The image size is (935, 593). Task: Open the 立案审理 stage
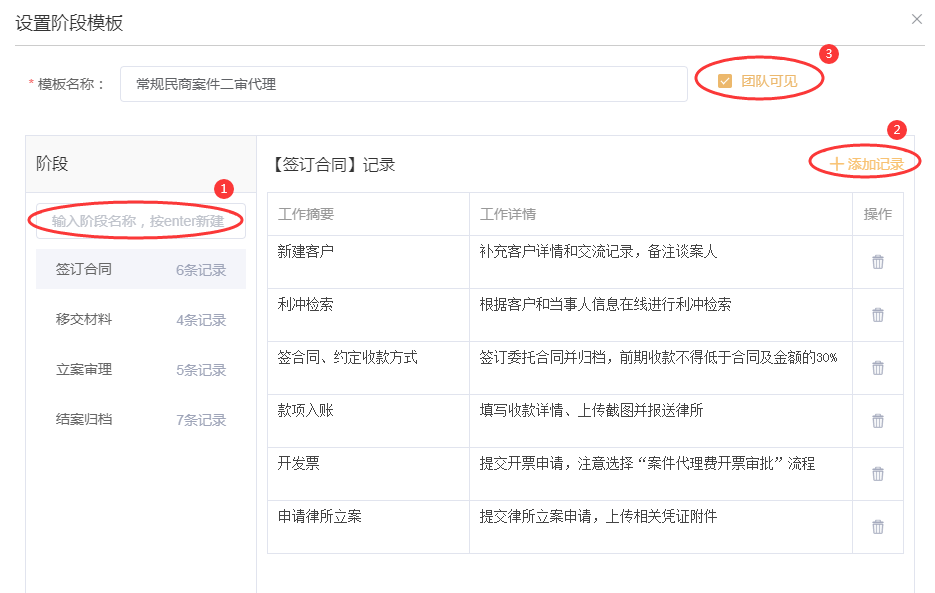[x=140, y=370]
